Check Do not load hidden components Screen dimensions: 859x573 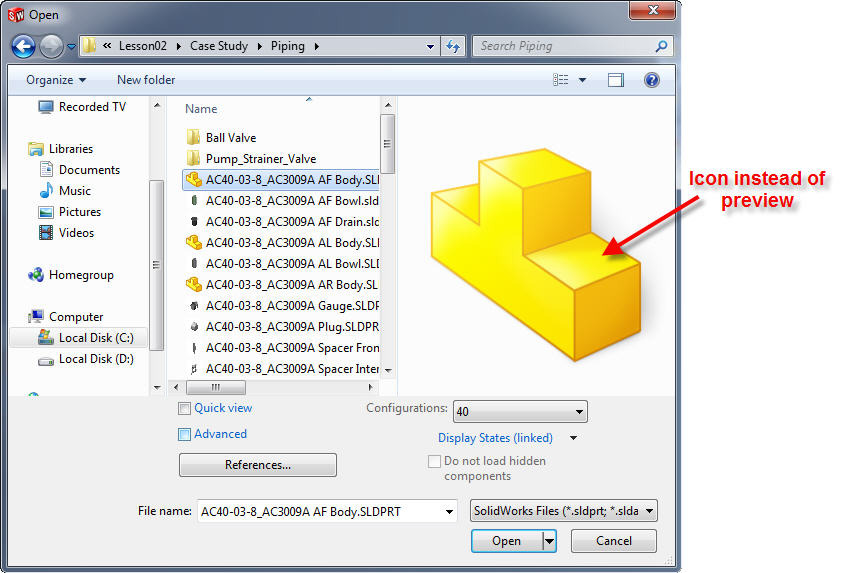(x=434, y=462)
